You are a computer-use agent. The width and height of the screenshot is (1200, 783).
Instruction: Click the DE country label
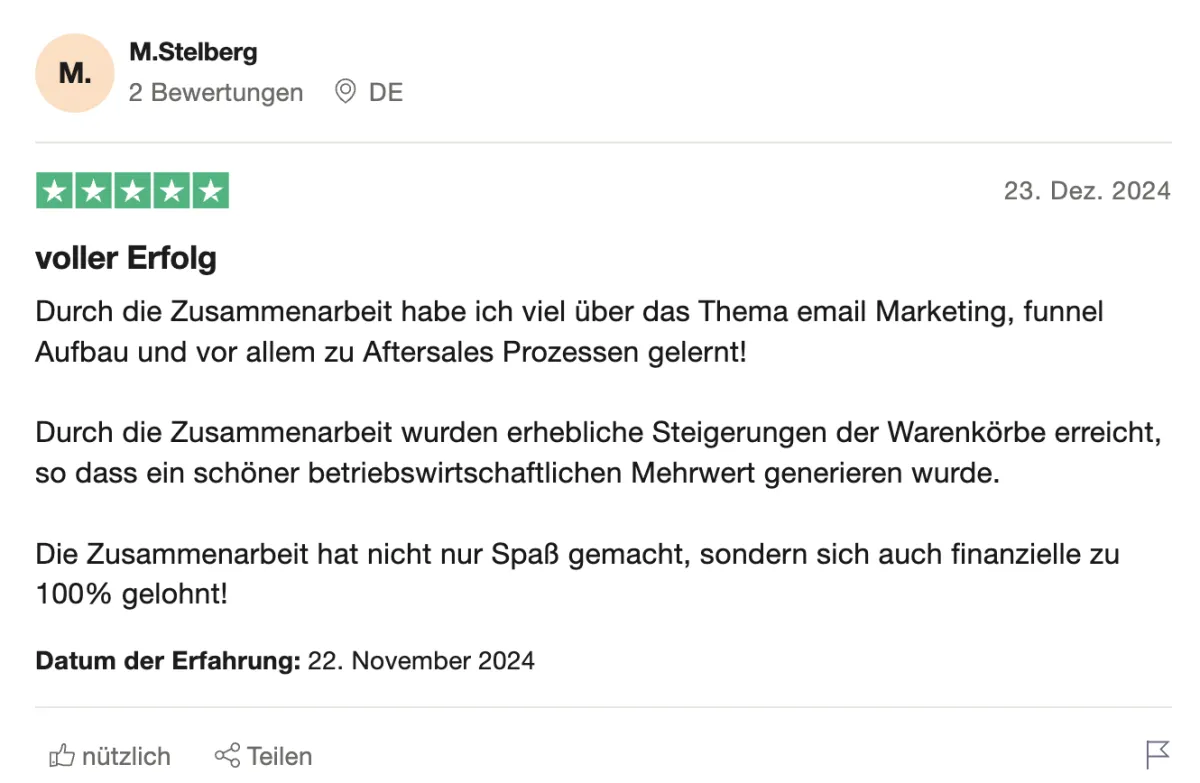(386, 93)
